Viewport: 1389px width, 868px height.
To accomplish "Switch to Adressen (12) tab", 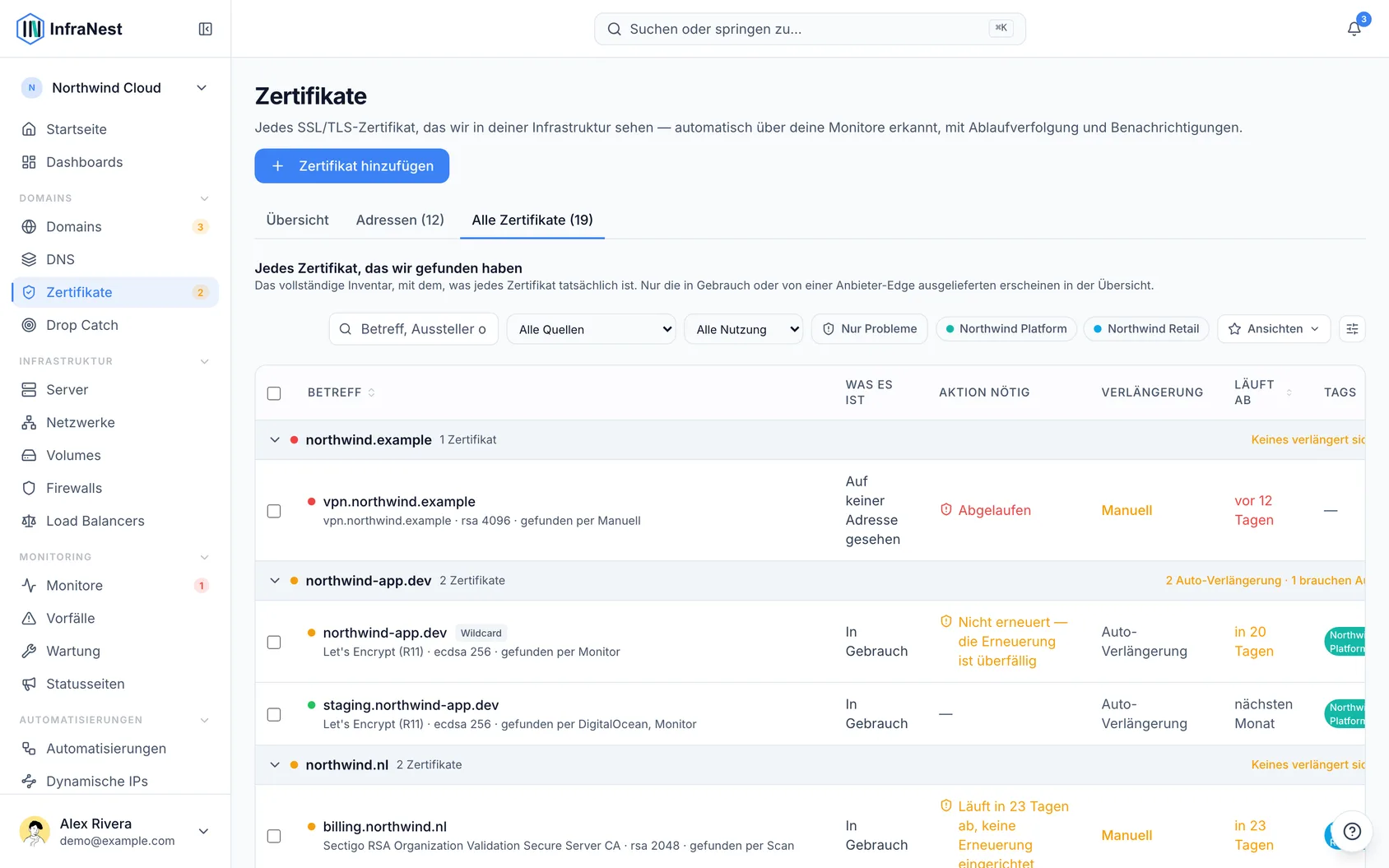I will (400, 220).
